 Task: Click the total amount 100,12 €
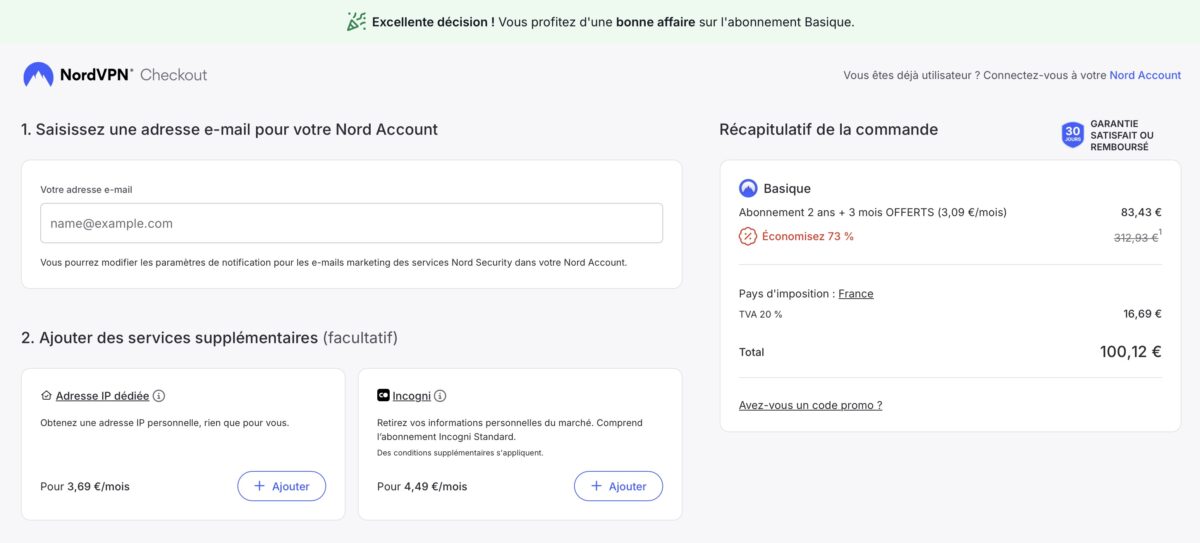tap(1131, 352)
